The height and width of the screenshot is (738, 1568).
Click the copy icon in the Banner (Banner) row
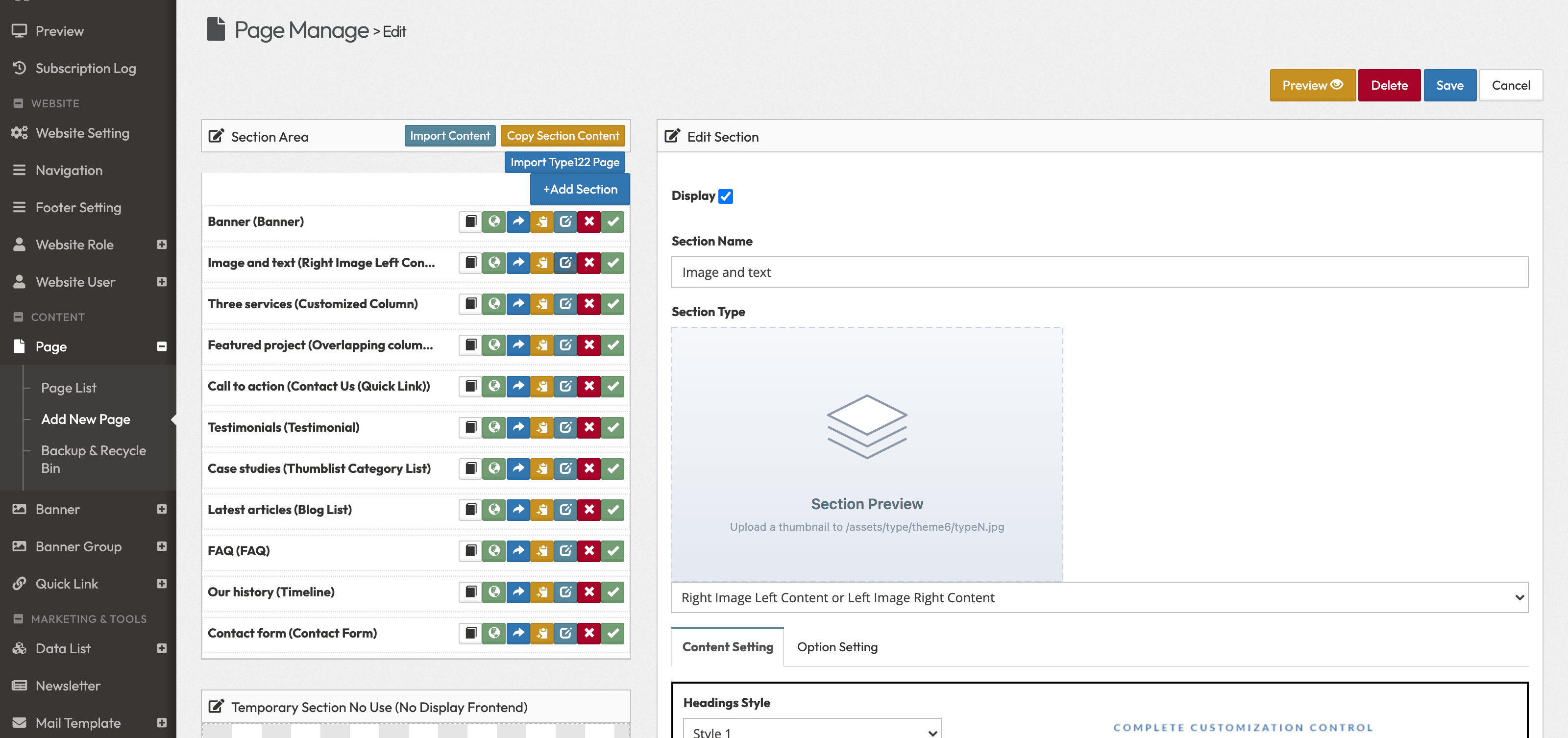click(x=470, y=221)
